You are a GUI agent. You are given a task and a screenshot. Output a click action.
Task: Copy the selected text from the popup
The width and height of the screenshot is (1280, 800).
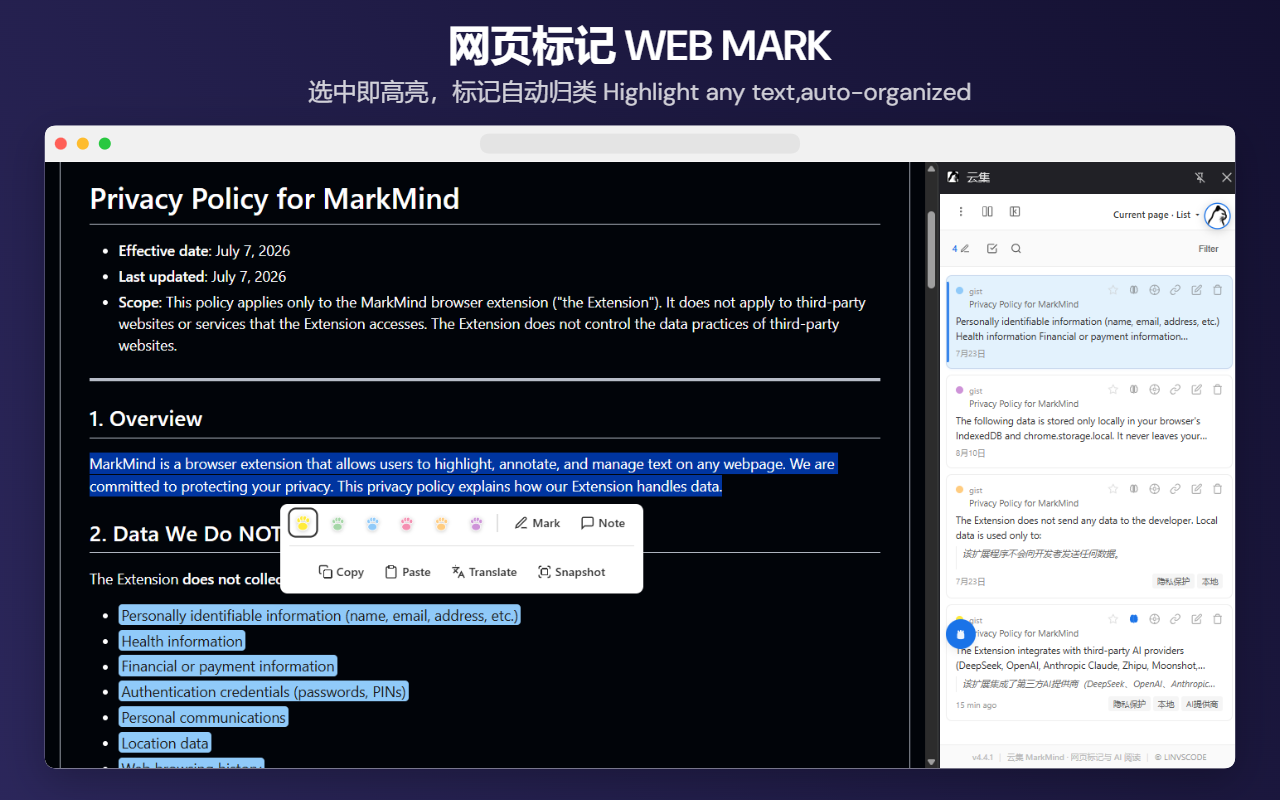point(341,572)
